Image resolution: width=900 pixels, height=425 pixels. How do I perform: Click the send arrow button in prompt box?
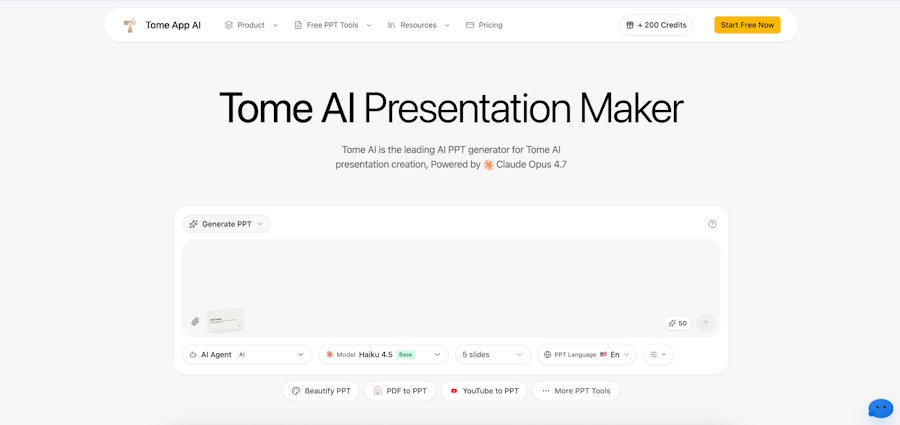click(x=705, y=323)
